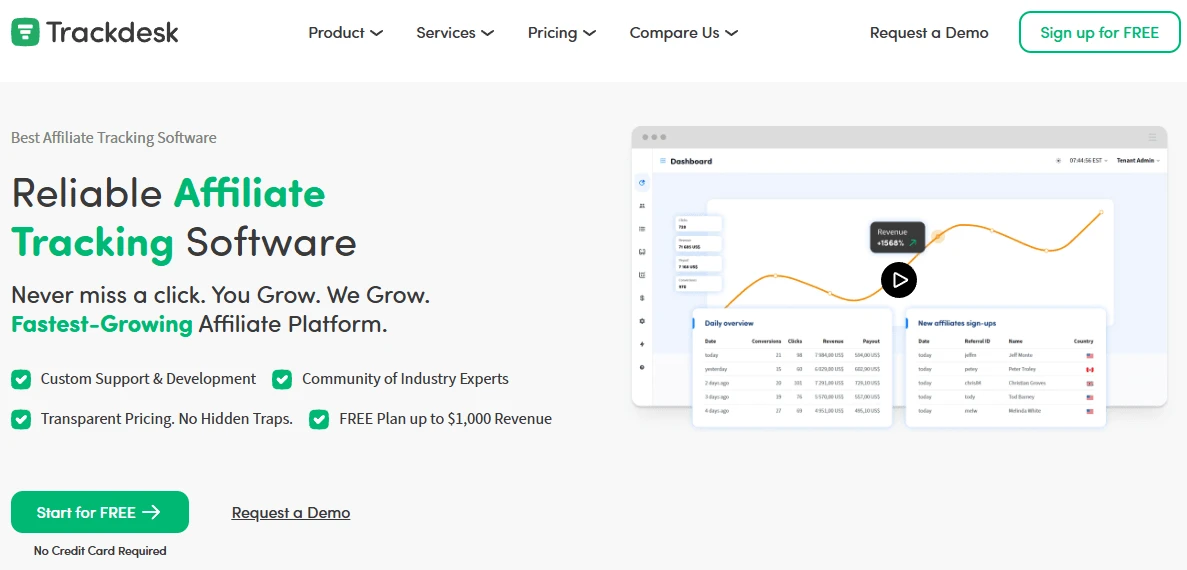Screen dimensions: 1187x570
Task: Click the Jeff Monte row flag icon
Action: pos(1090,355)
